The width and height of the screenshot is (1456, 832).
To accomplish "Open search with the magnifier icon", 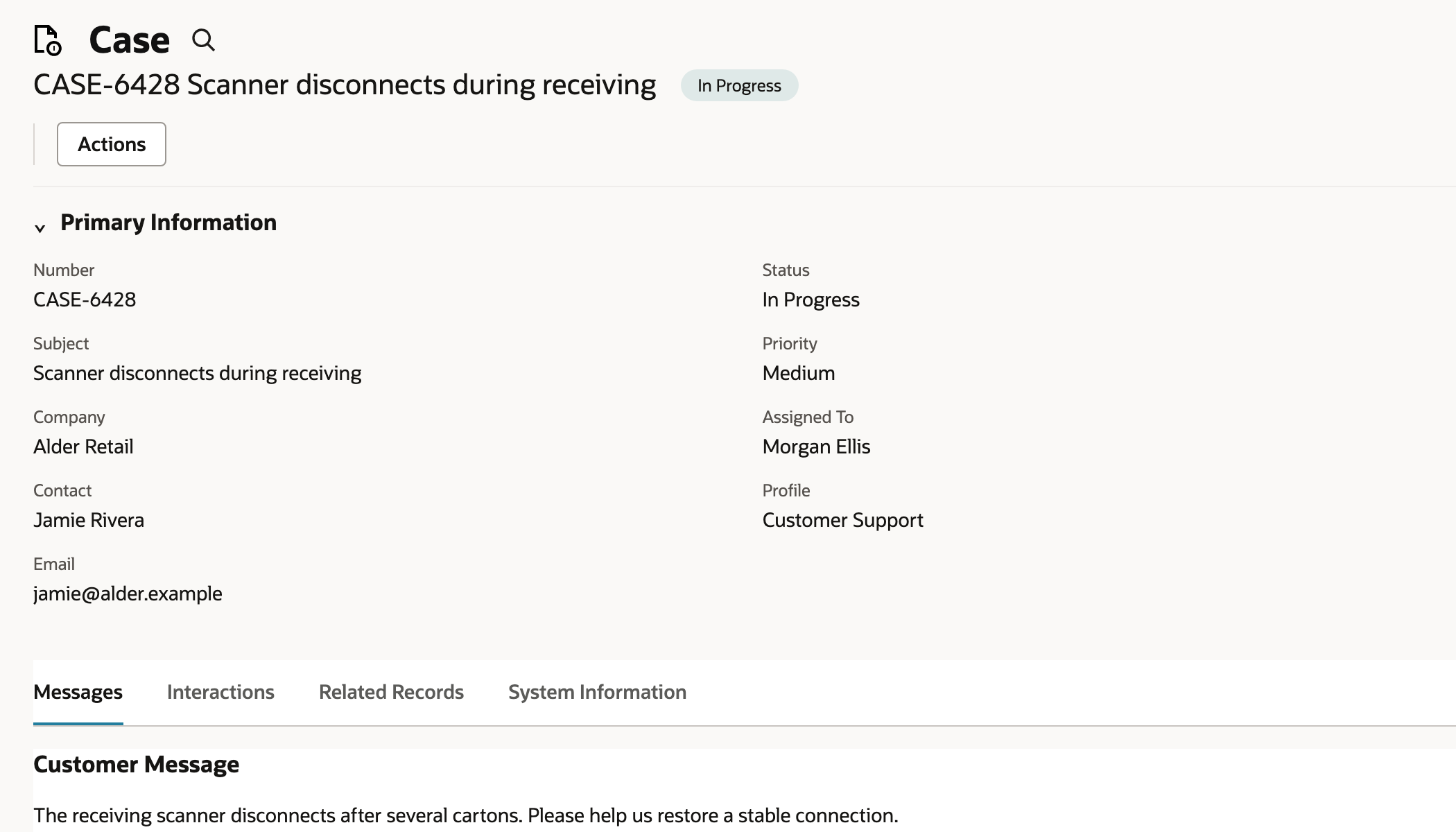I will (203, 40).
